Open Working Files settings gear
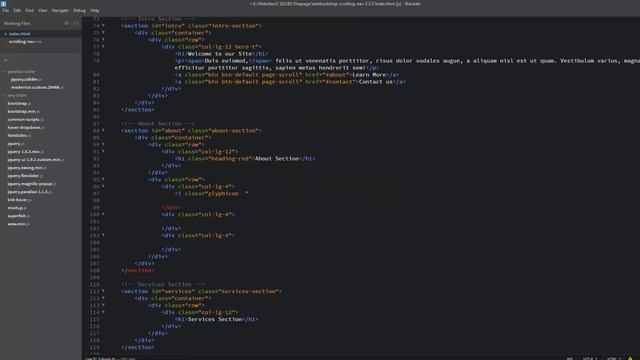The height and width of the screenshot is (360, 640). coord(67,24)
